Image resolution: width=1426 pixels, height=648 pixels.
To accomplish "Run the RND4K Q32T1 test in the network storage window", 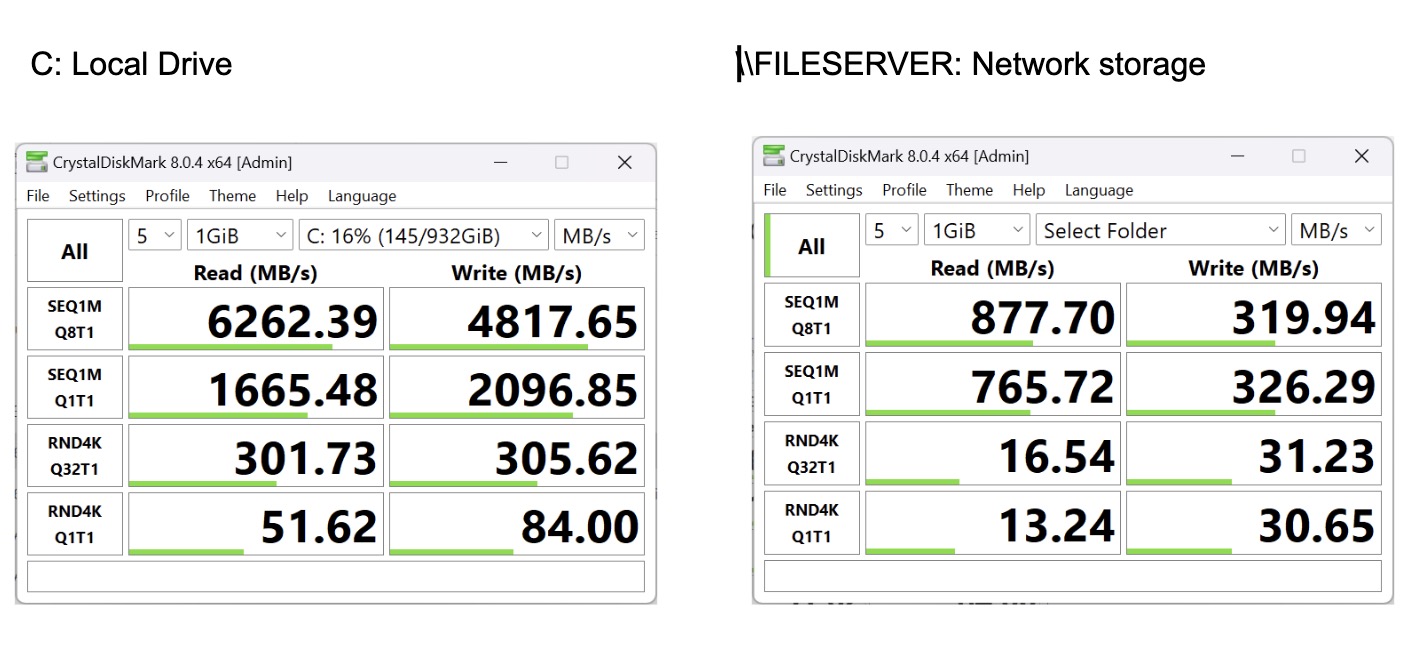I will coord(811,454).
